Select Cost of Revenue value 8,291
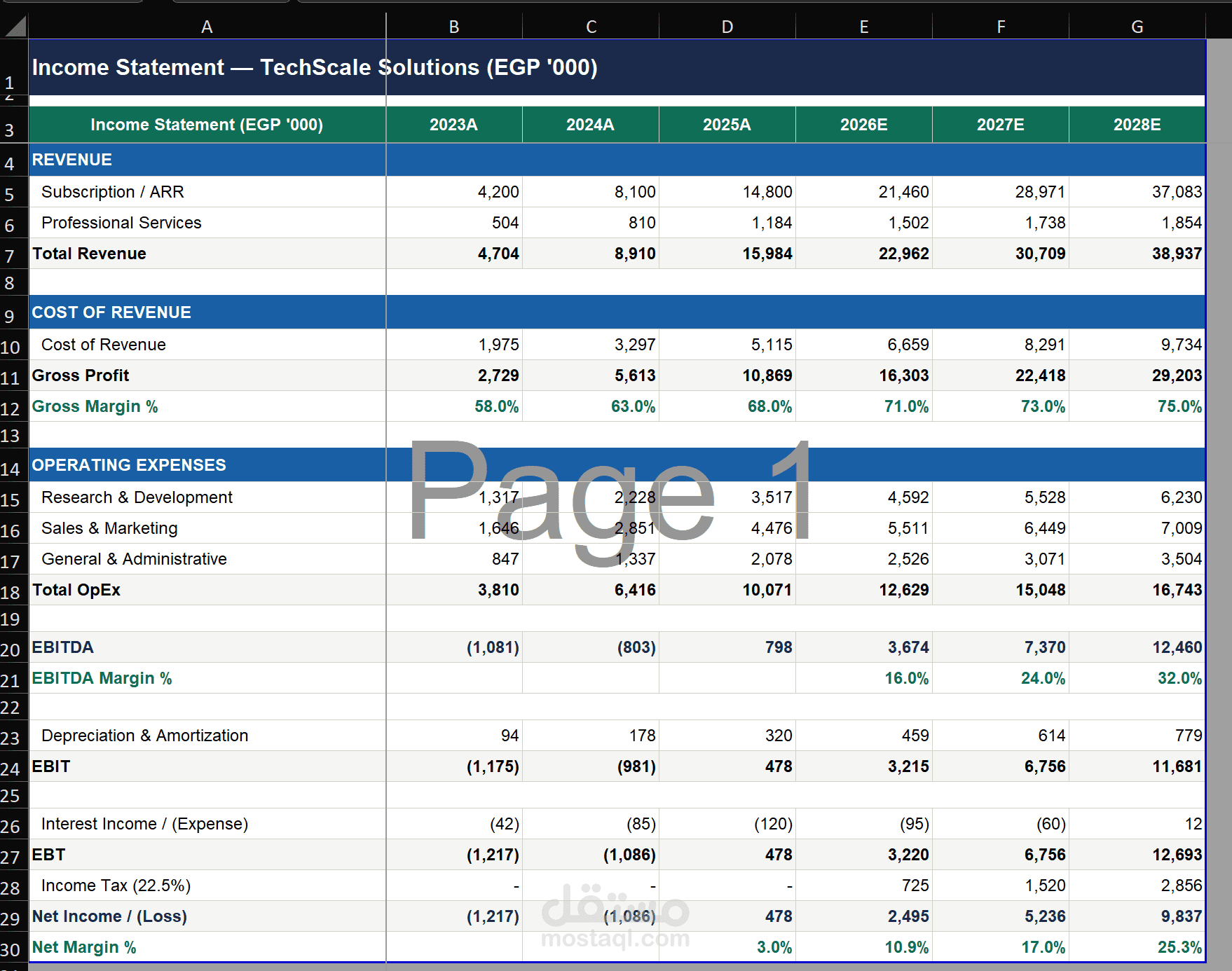 [x=1001, y=345]
